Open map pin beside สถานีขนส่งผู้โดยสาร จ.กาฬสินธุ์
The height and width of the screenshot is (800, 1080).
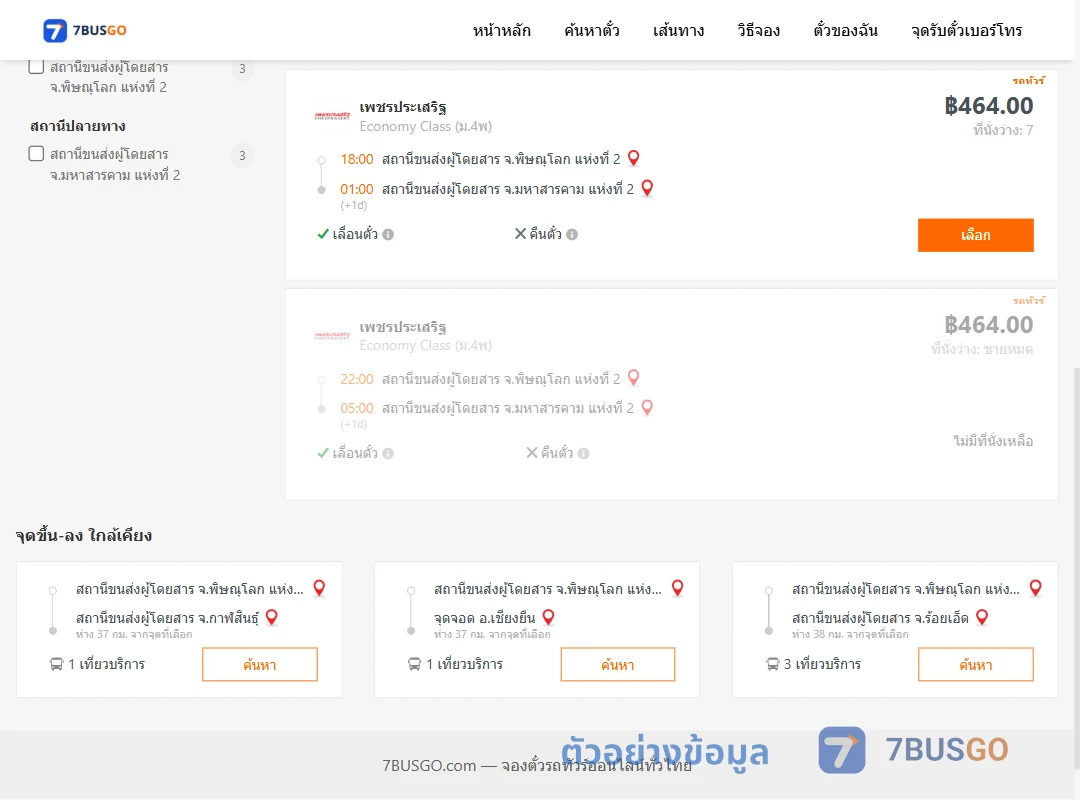[272, 617]
